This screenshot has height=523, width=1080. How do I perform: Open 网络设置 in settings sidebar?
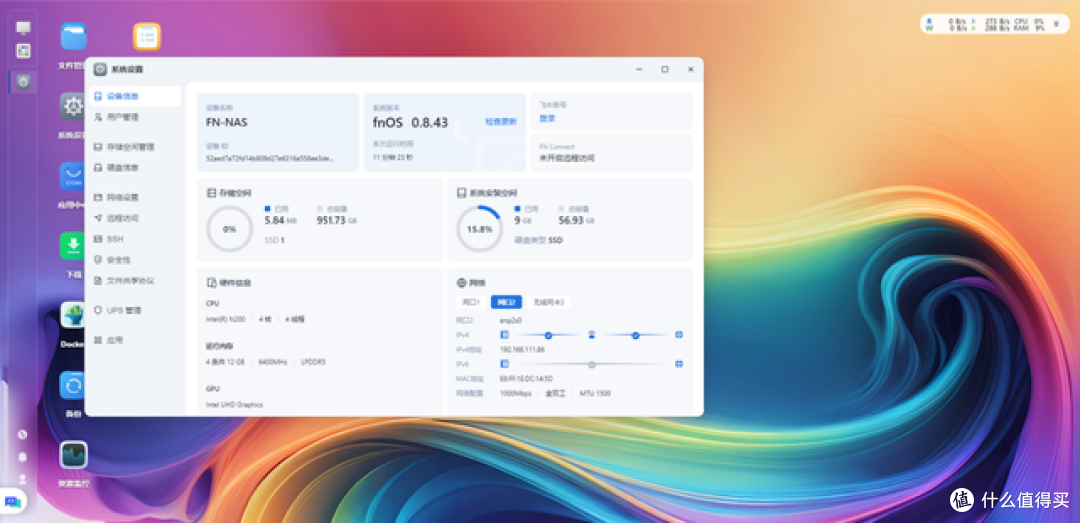coord(135,197)
